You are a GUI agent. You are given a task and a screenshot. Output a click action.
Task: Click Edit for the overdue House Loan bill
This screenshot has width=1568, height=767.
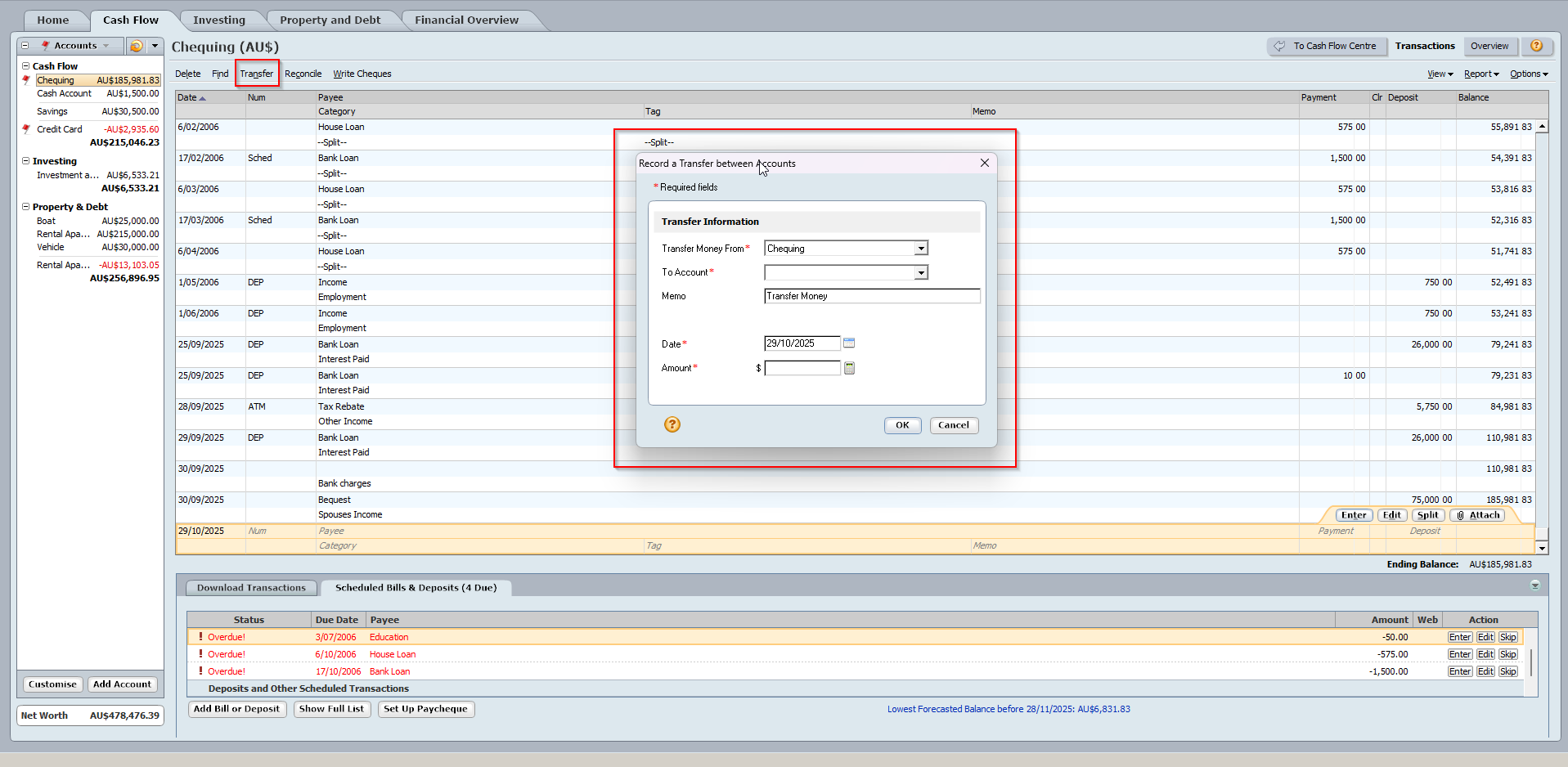(x=1485, y=654)
